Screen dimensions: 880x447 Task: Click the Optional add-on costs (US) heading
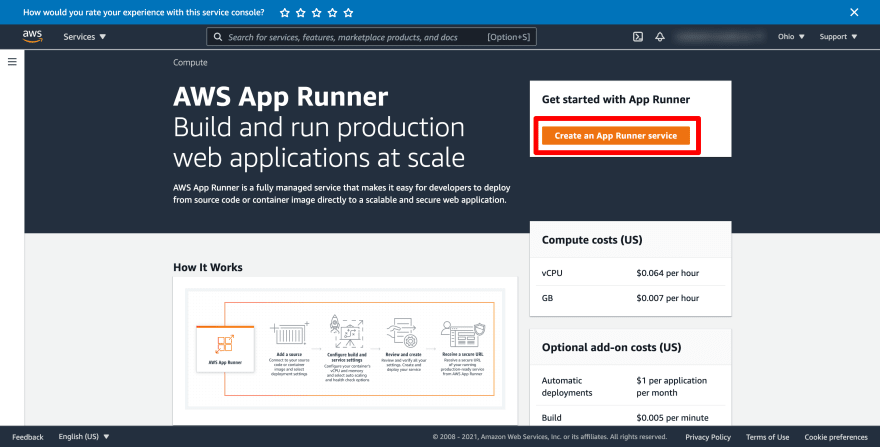(611, 347)
